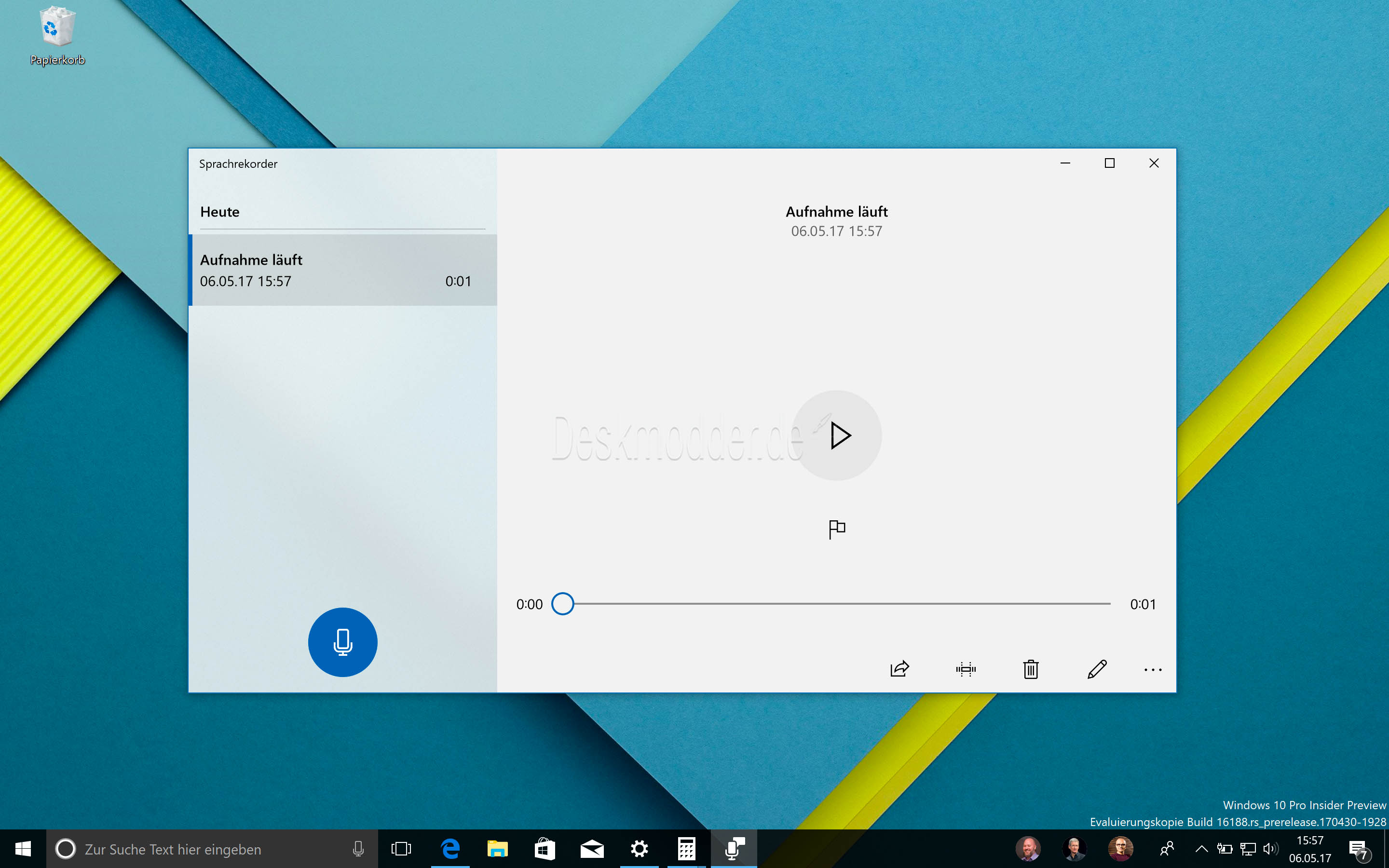This screenshot has height=868, width=1389.
Task: Open the People icon in taskbar
Action: click(1166, 849)
